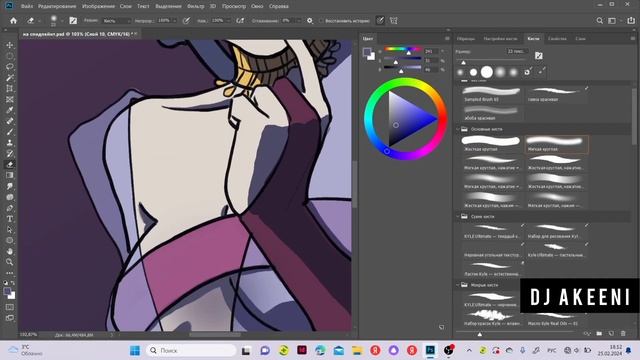This screenshot has height=360, width=640.
Task: Click the Hue slider in Color panel
Action: click(x=402, y=49)
